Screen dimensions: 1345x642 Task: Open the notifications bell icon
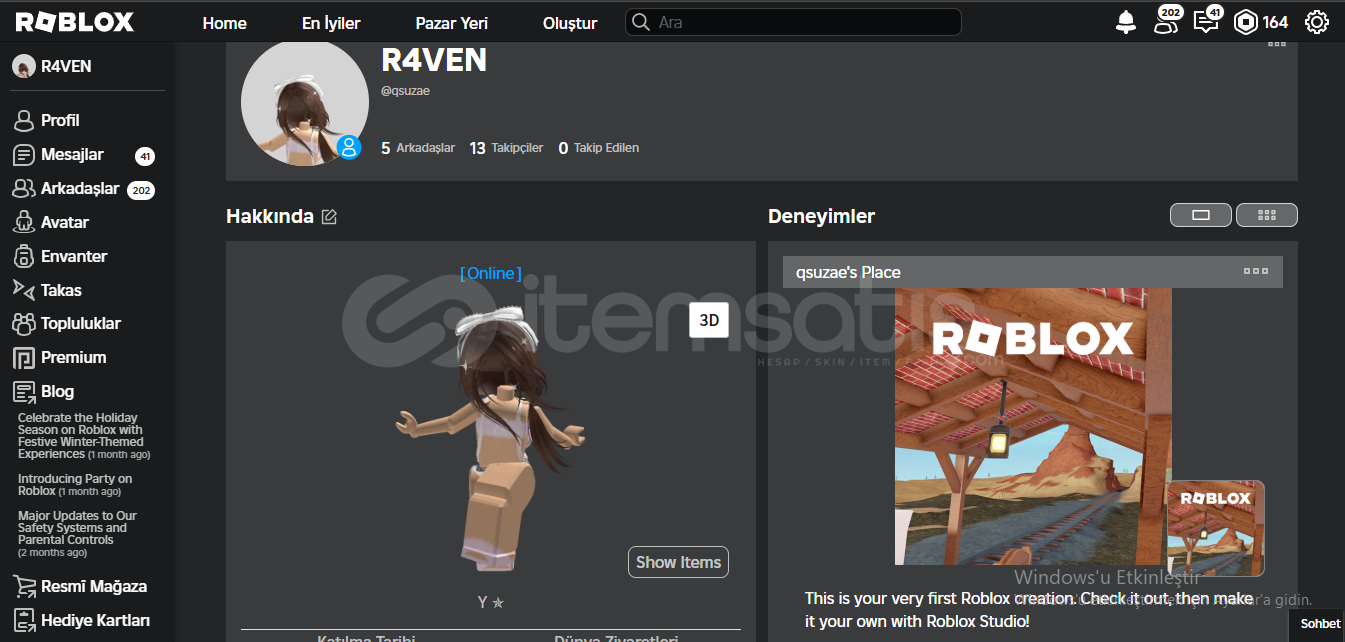coord(1126,22)
